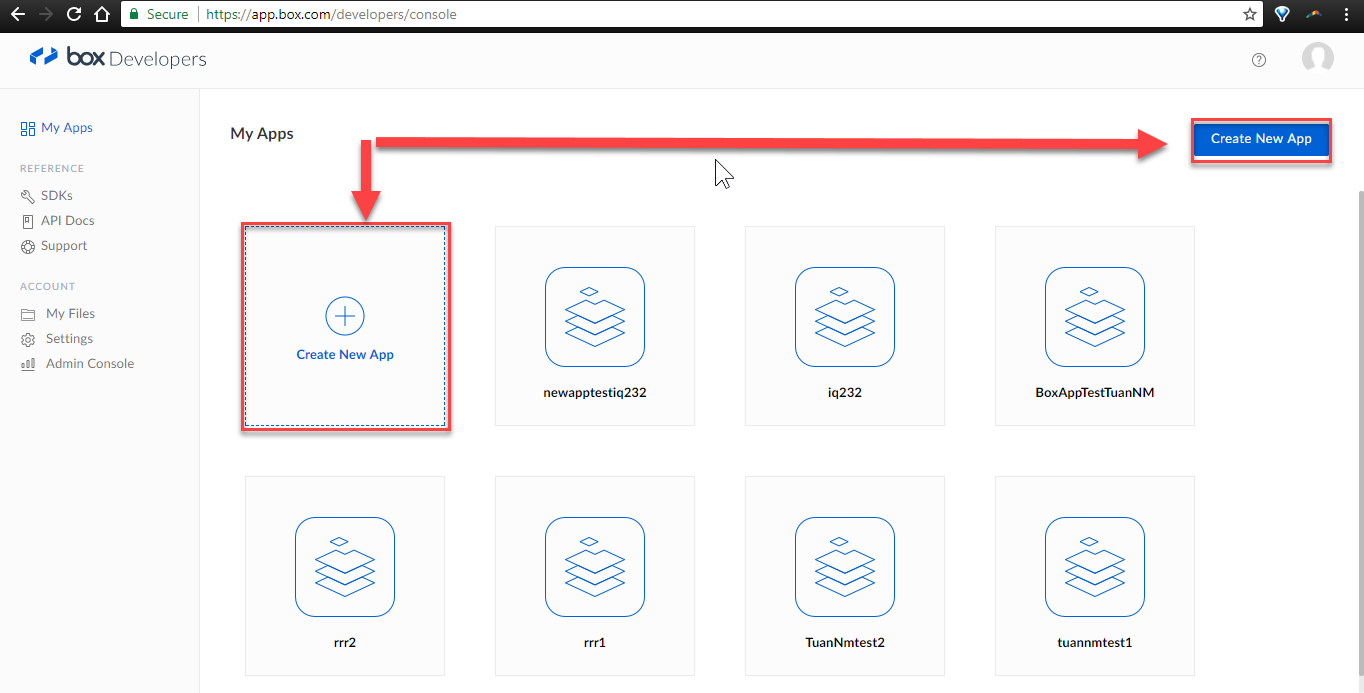Click the iq232 app name
1364x693 pixels.
(845, 393)
